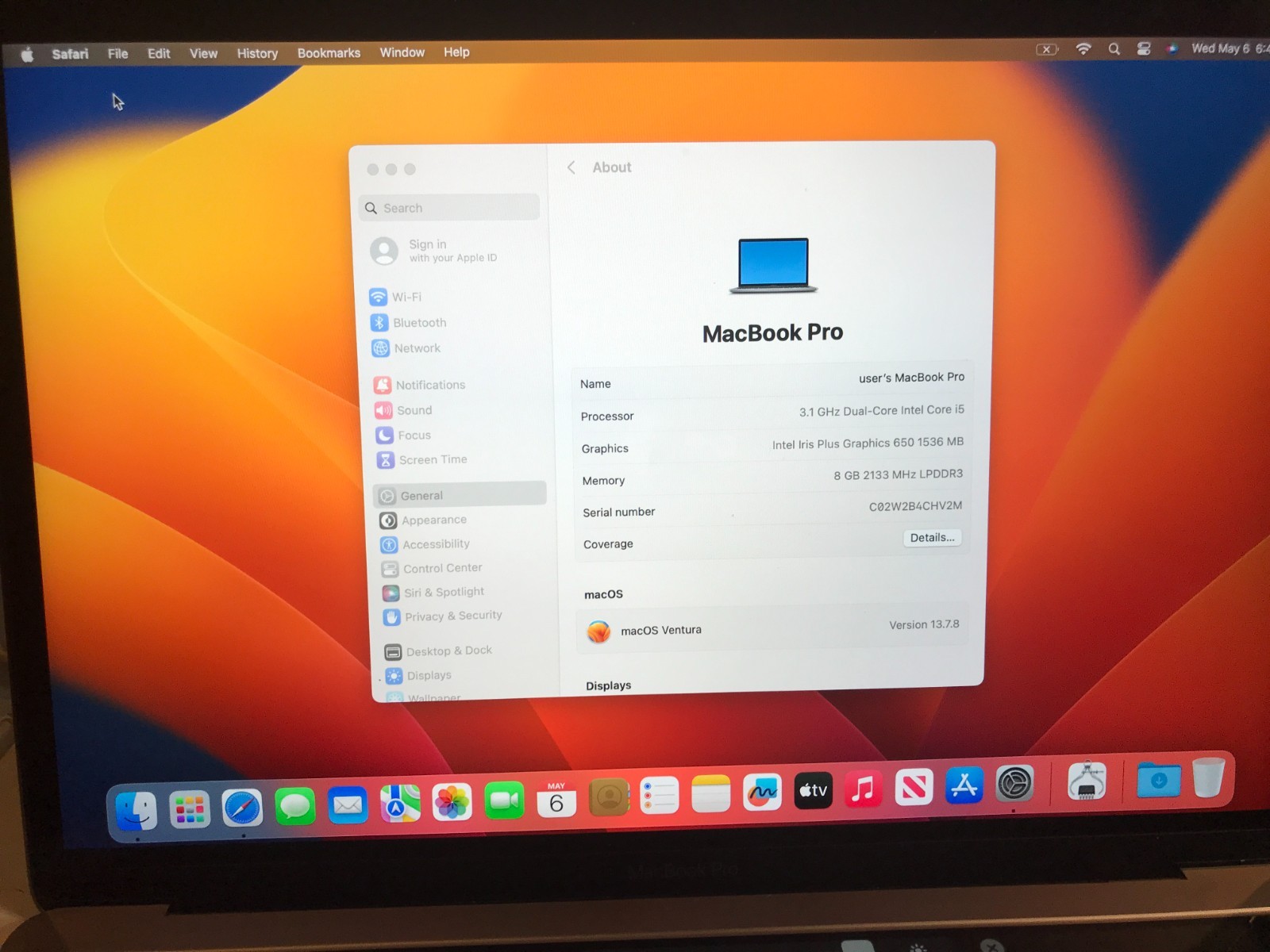The width and height of the screenshot is (1270, 952).
Task: Open Appearance settings
Action: [423, 520]
